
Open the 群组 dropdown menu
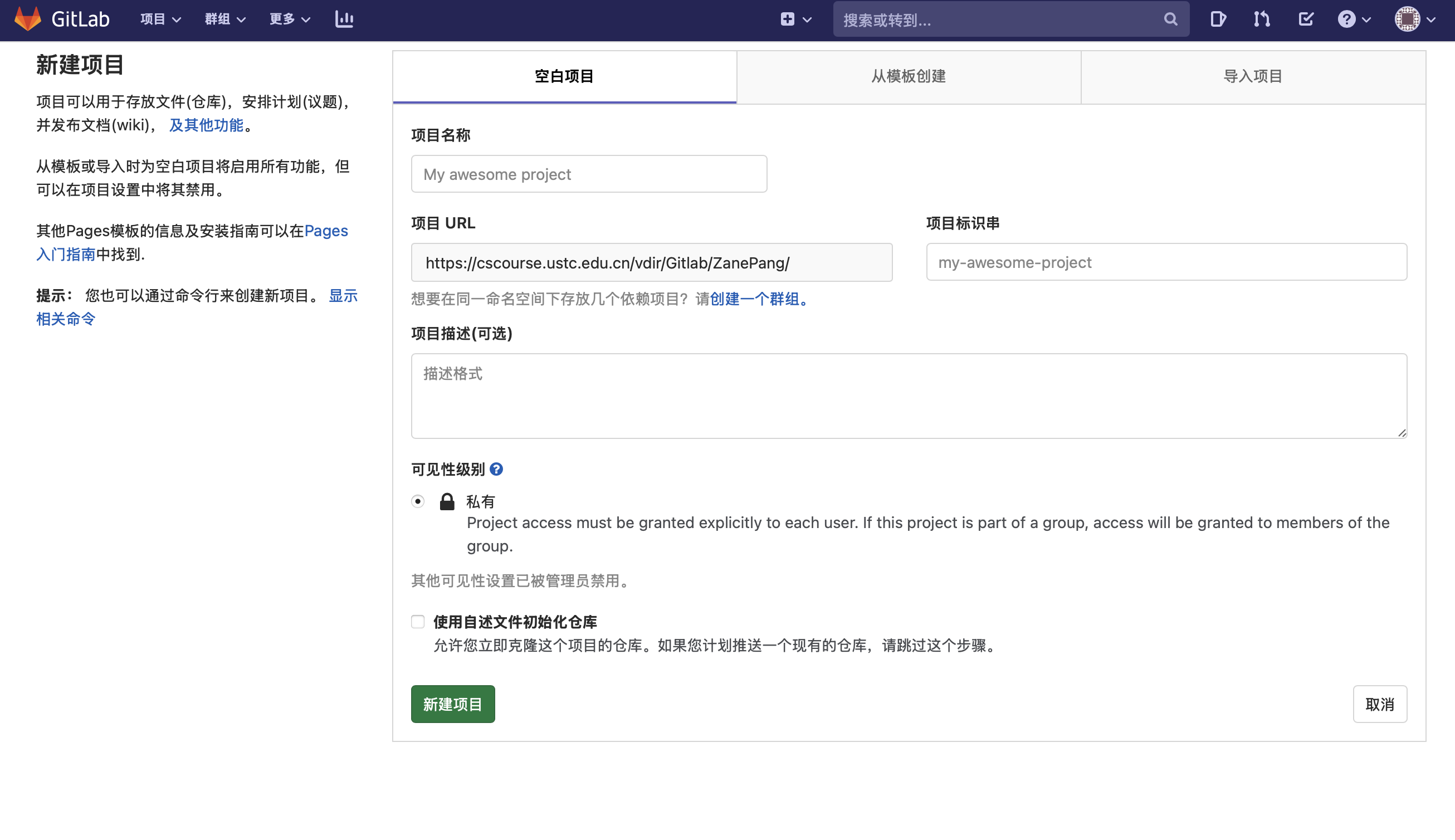224,19
